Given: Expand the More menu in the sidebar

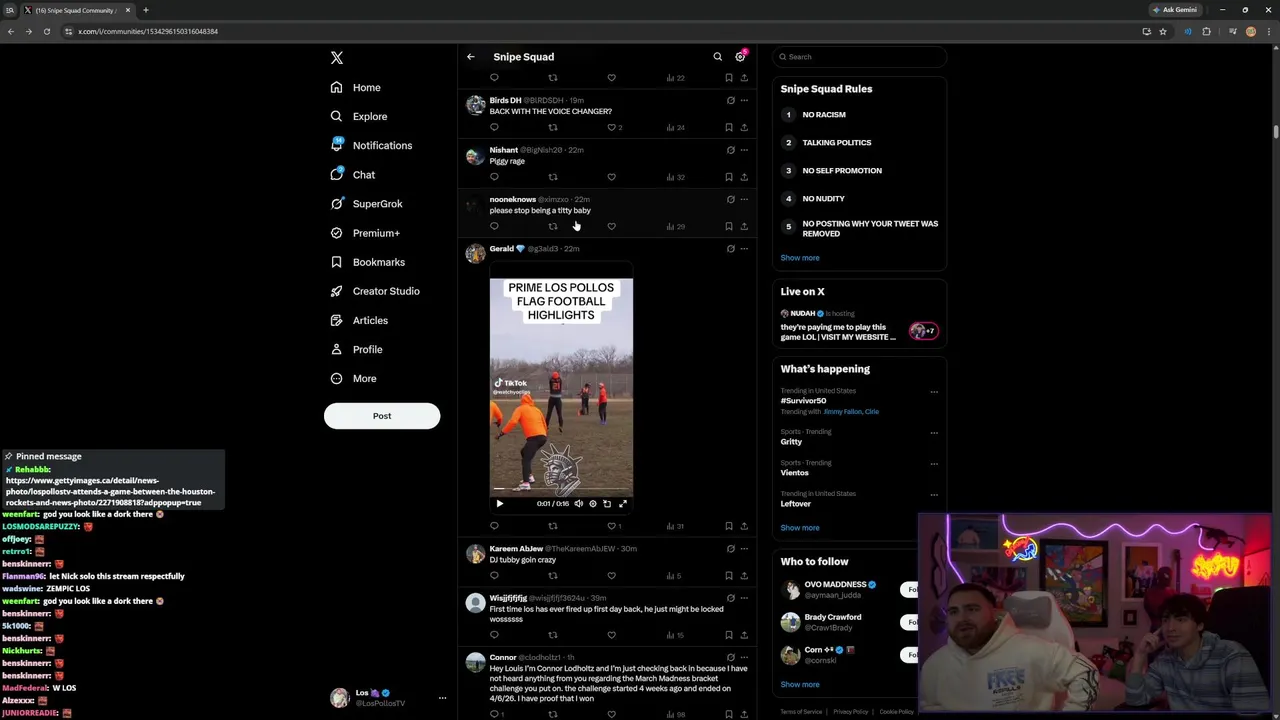Looking at the screenshot, I should click(x=354, y=378).
